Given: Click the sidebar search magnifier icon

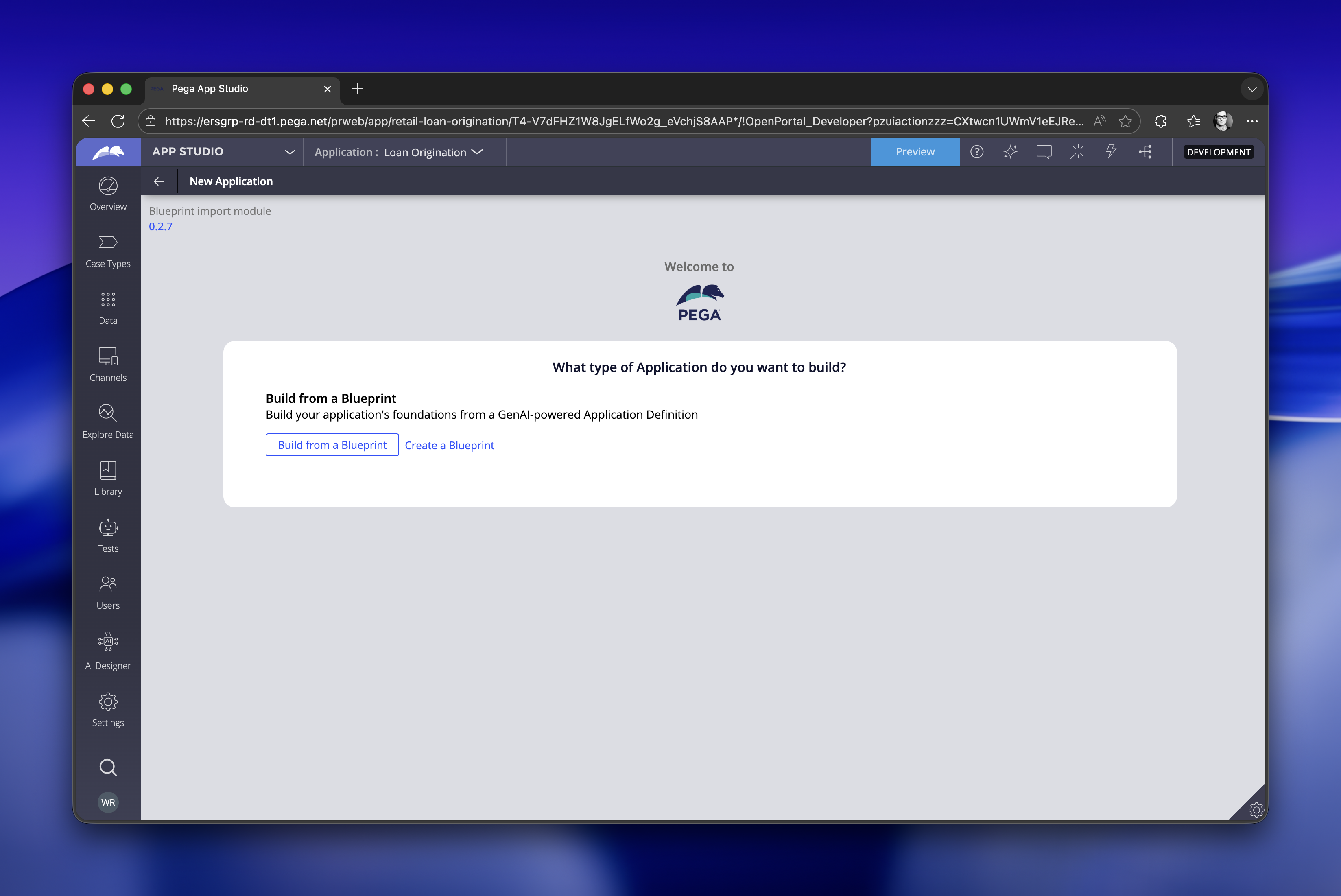Looking at the screenshot, I should click(108, 767).
